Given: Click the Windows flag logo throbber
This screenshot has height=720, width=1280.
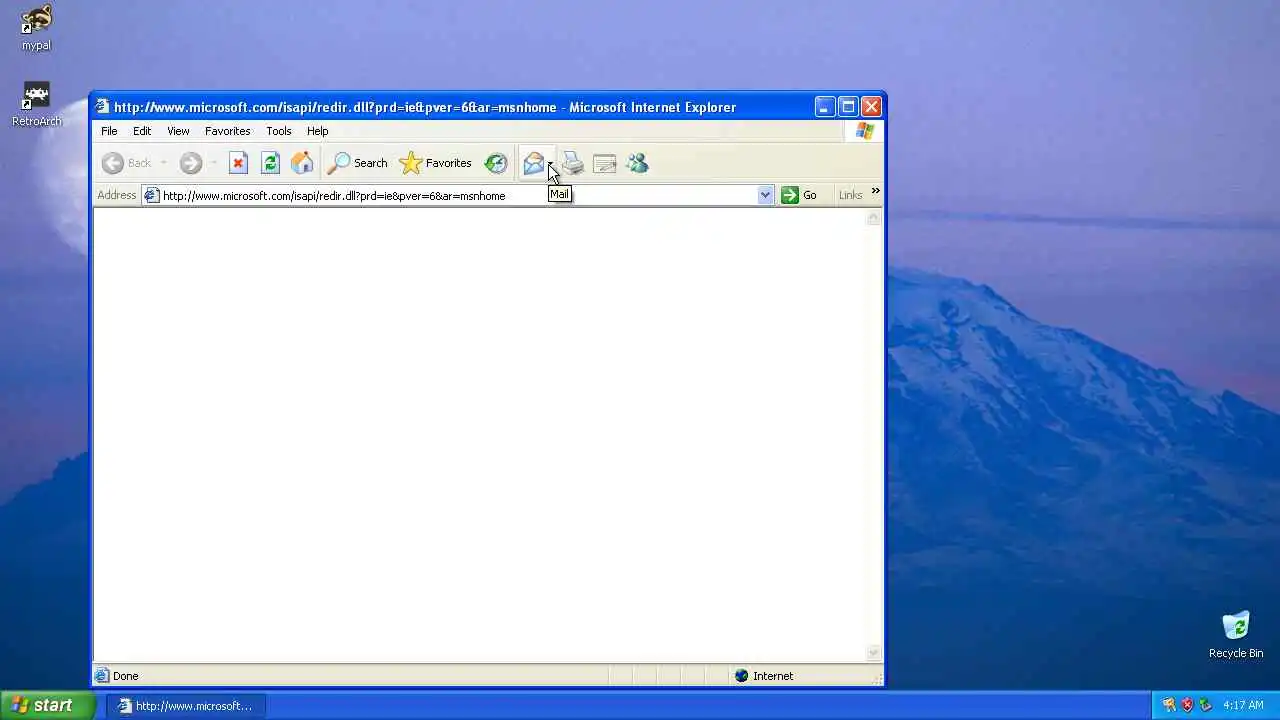Looking at the screenshot, I should [x=865, y=131].
